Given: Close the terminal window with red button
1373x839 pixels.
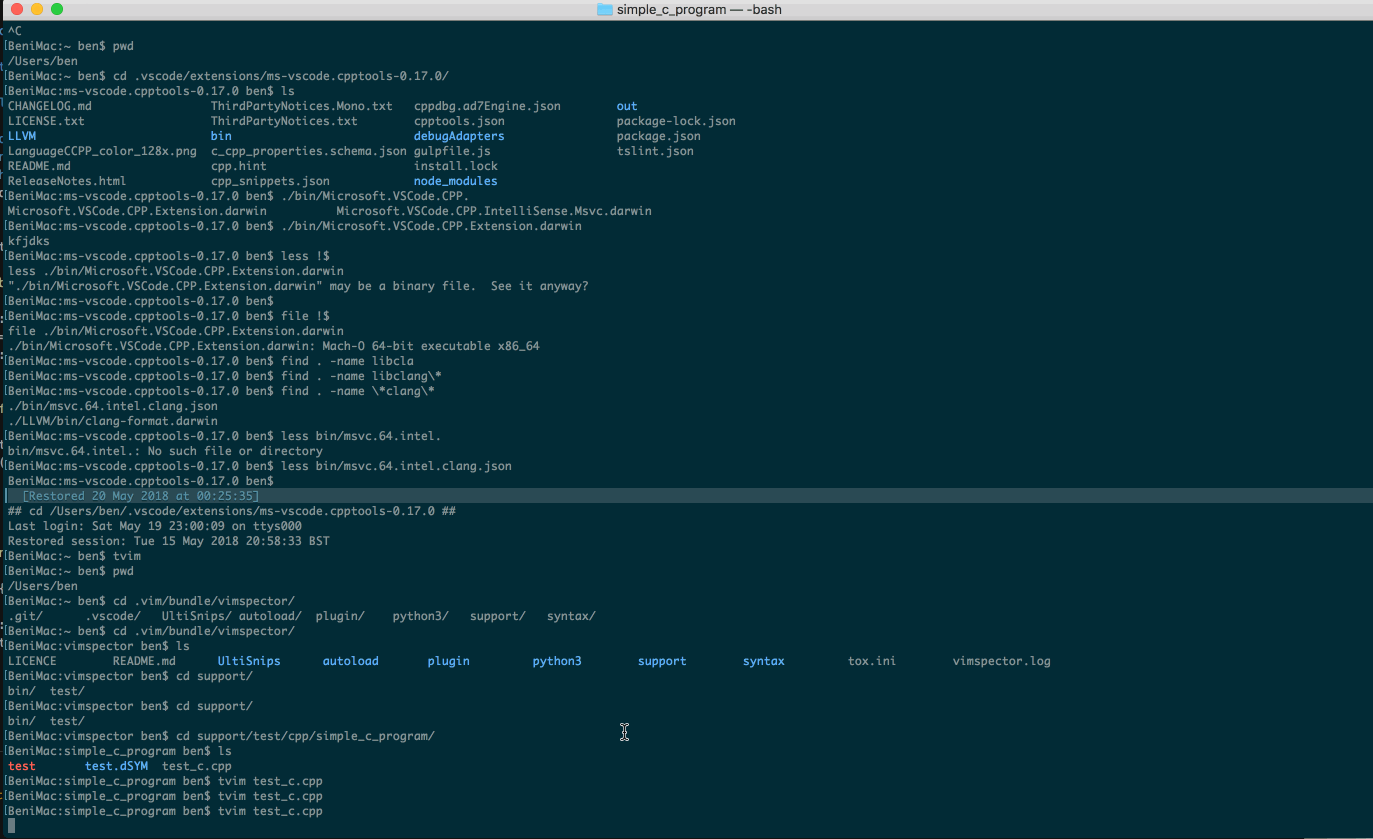Looking at the screenshot, I should pyautogui.click(x=16, y=10).
